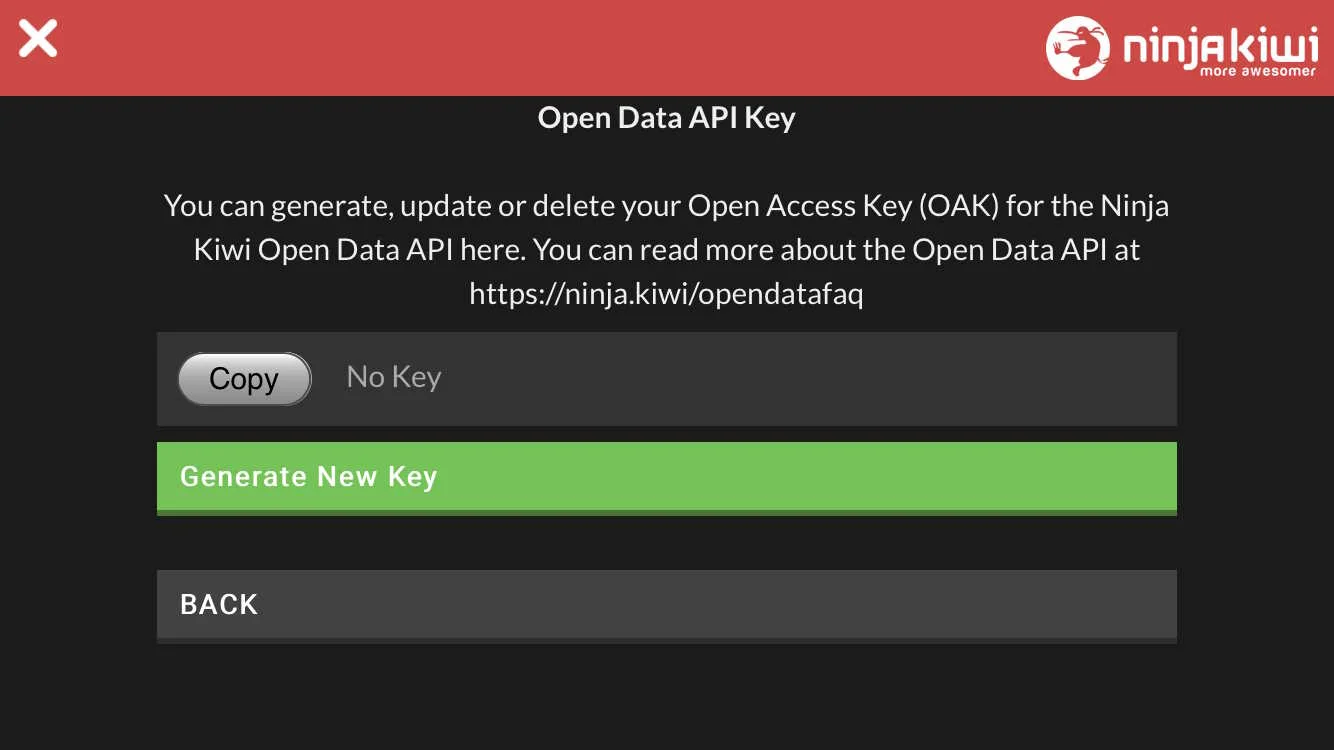The width and height of the screenshot is (1334, 750).
Task: Click the Open Data API Key title
Action: pos(666,118)
